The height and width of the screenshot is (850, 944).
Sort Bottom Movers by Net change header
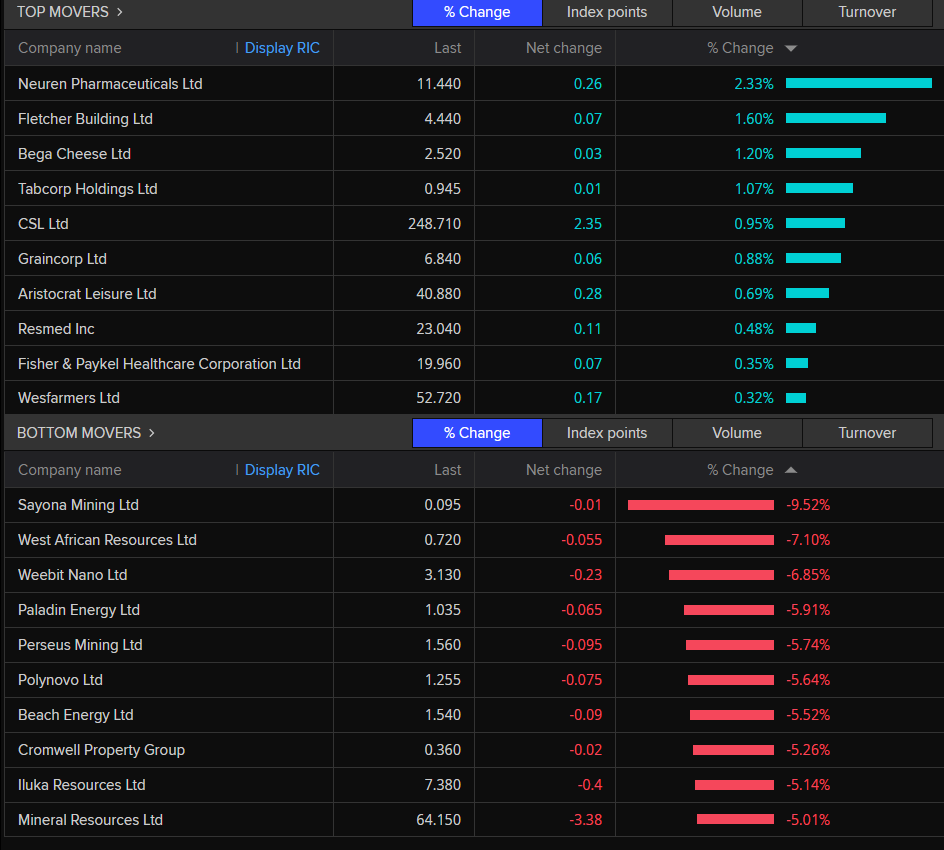(564, 470)
